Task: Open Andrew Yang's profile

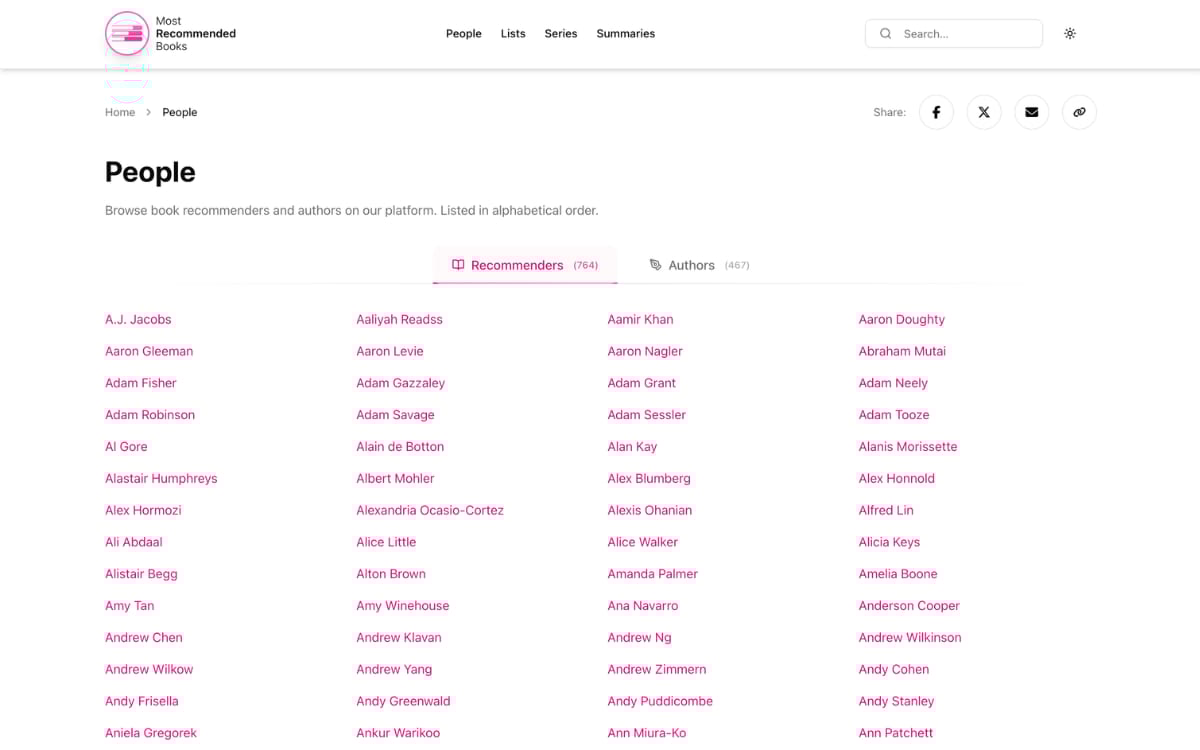Action: point(394,670)
